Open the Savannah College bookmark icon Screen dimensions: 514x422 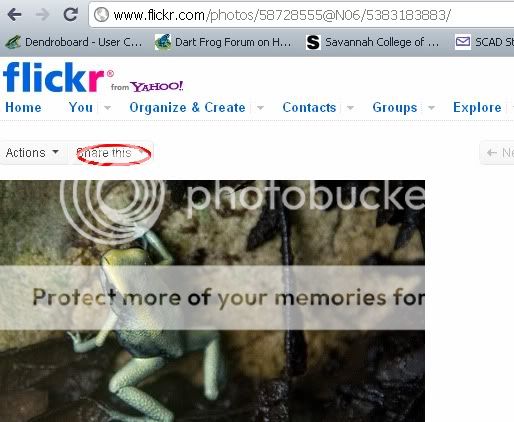(x=313, y=42)
